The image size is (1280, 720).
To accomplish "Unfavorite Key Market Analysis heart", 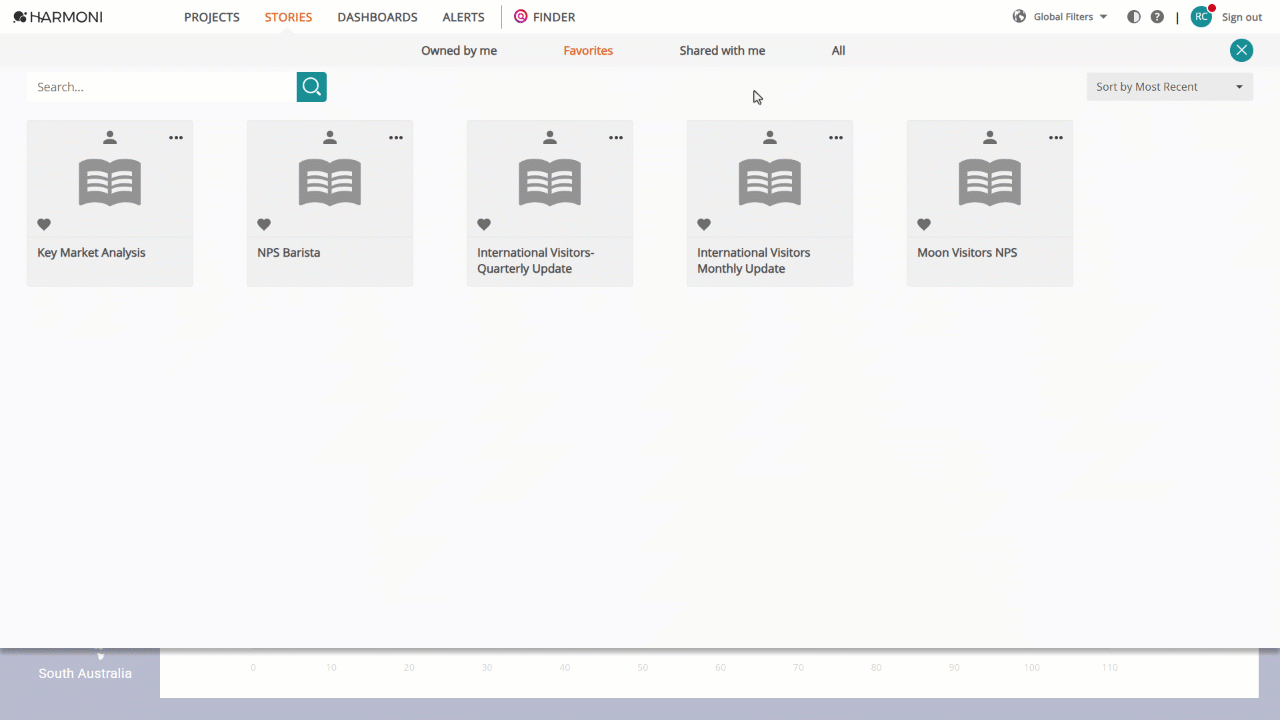I will [44, 225].
